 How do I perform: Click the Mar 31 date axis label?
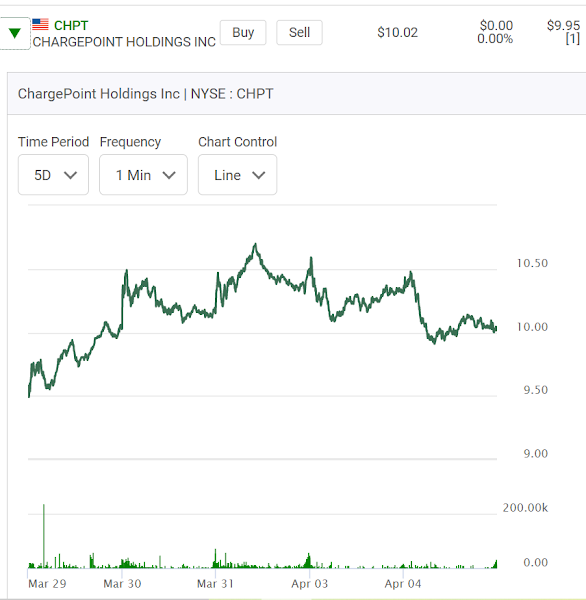click(215, 584)
